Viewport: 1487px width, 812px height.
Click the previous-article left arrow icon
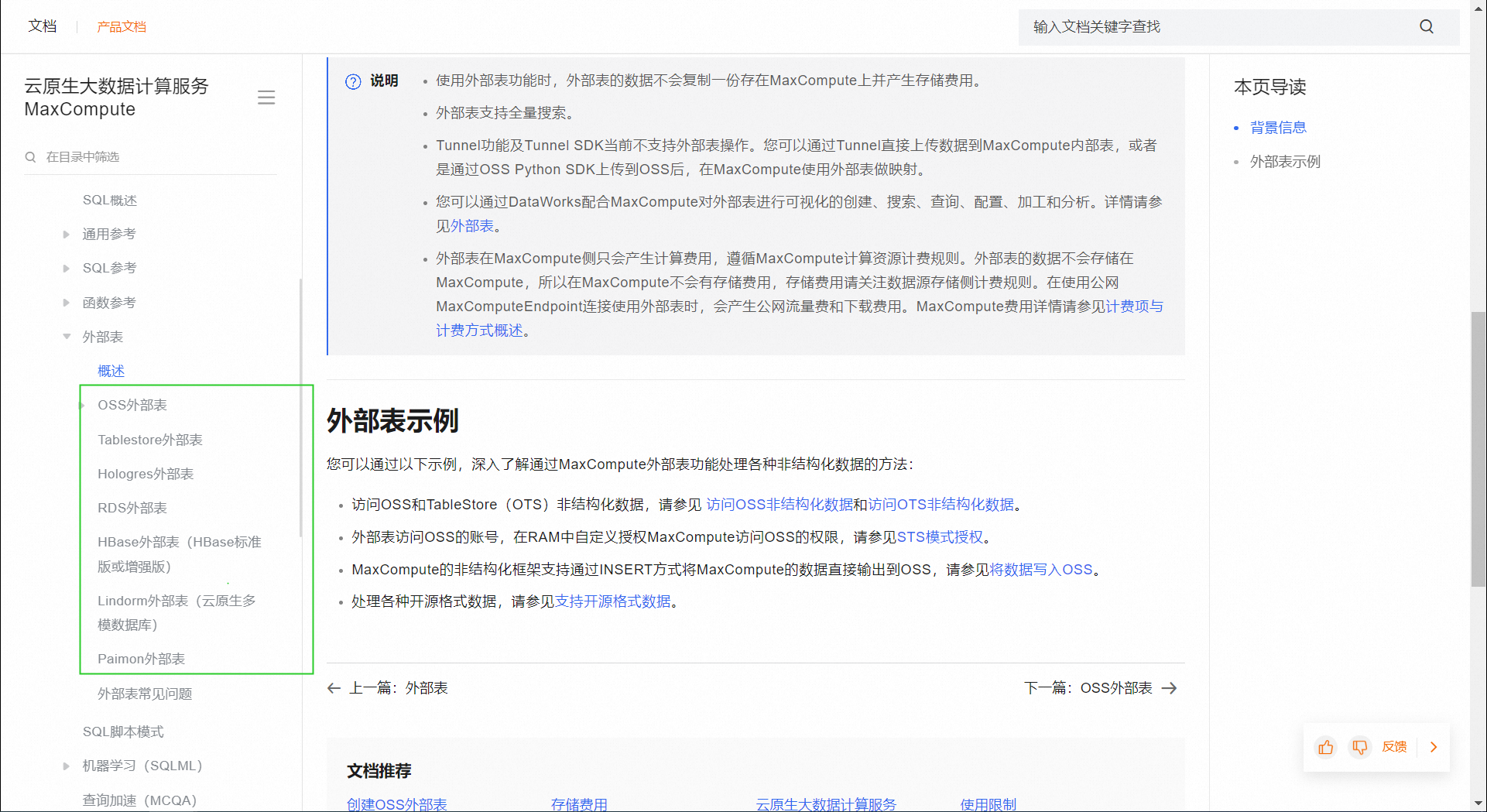pos(334,688)
